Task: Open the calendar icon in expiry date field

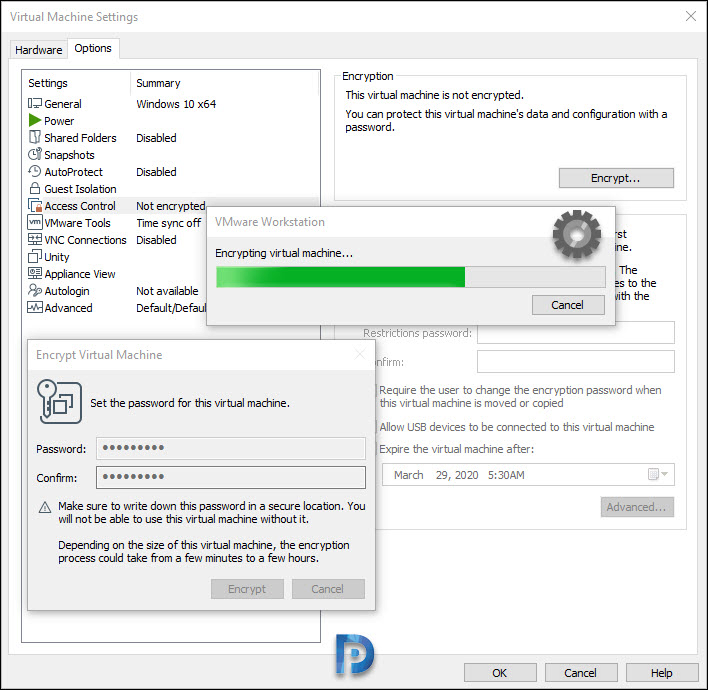Action: 653,474
